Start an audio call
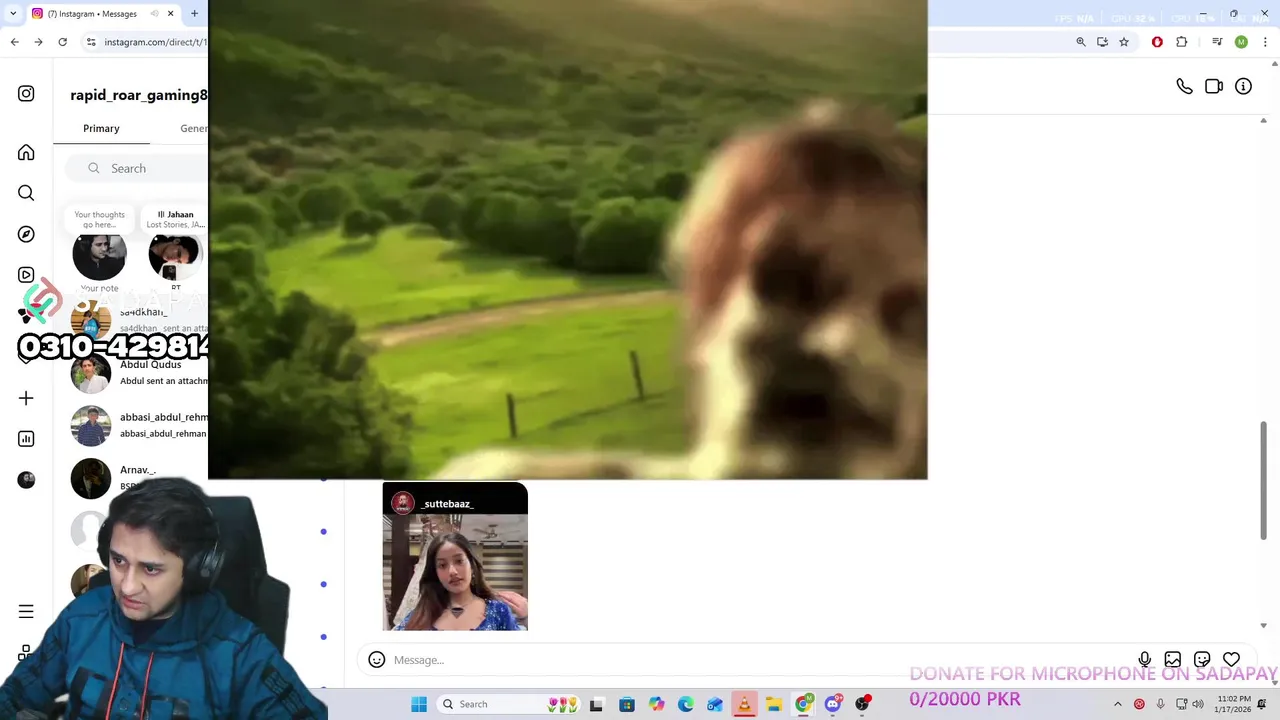This screenshot has width=1280, height=720. pyautogui.click(x=1184, y=86)
